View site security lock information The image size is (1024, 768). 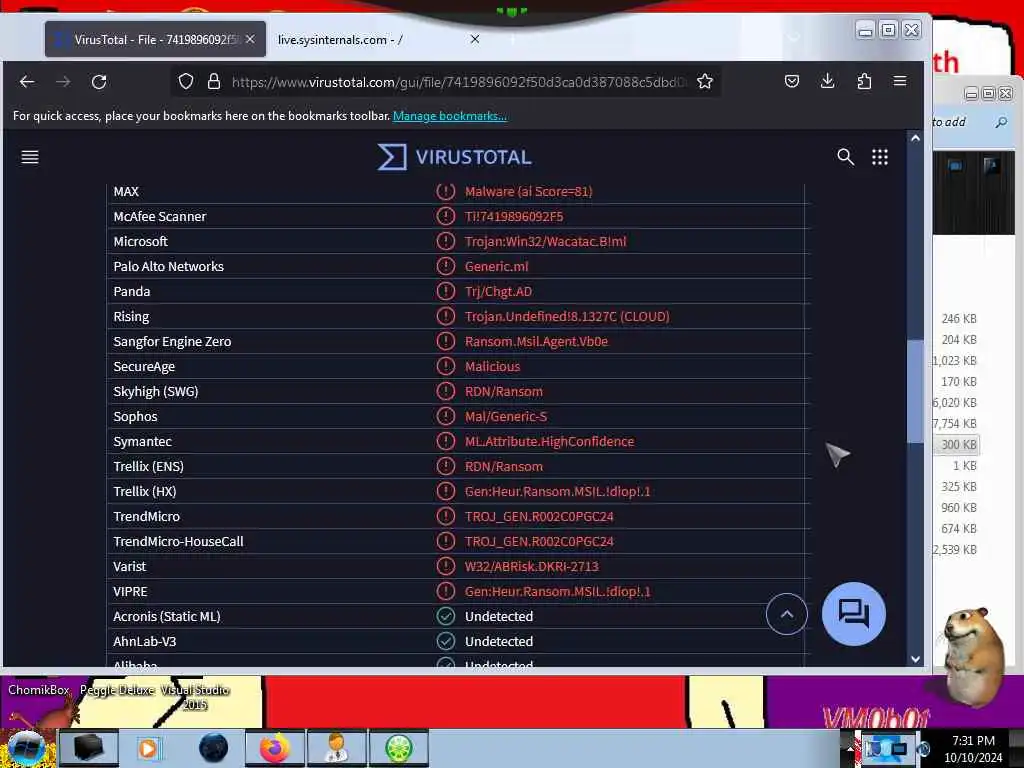coord(214,82)
